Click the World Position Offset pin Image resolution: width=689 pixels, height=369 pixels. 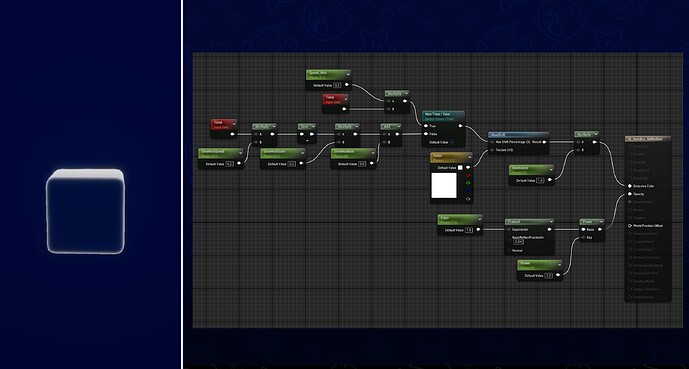pyautogui.click(x=630, y=225)
